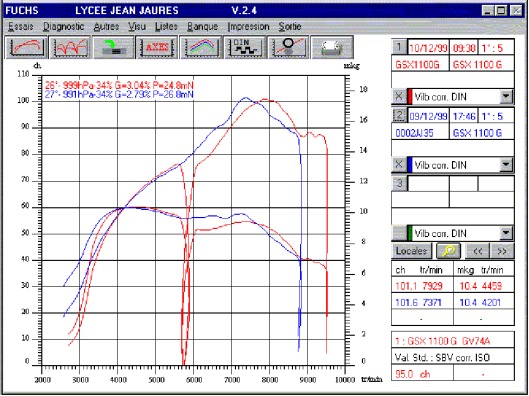The height and width of the screenshot is (396, 529).
Task: Select test slot number 3 button
Action: pos(399,183)
